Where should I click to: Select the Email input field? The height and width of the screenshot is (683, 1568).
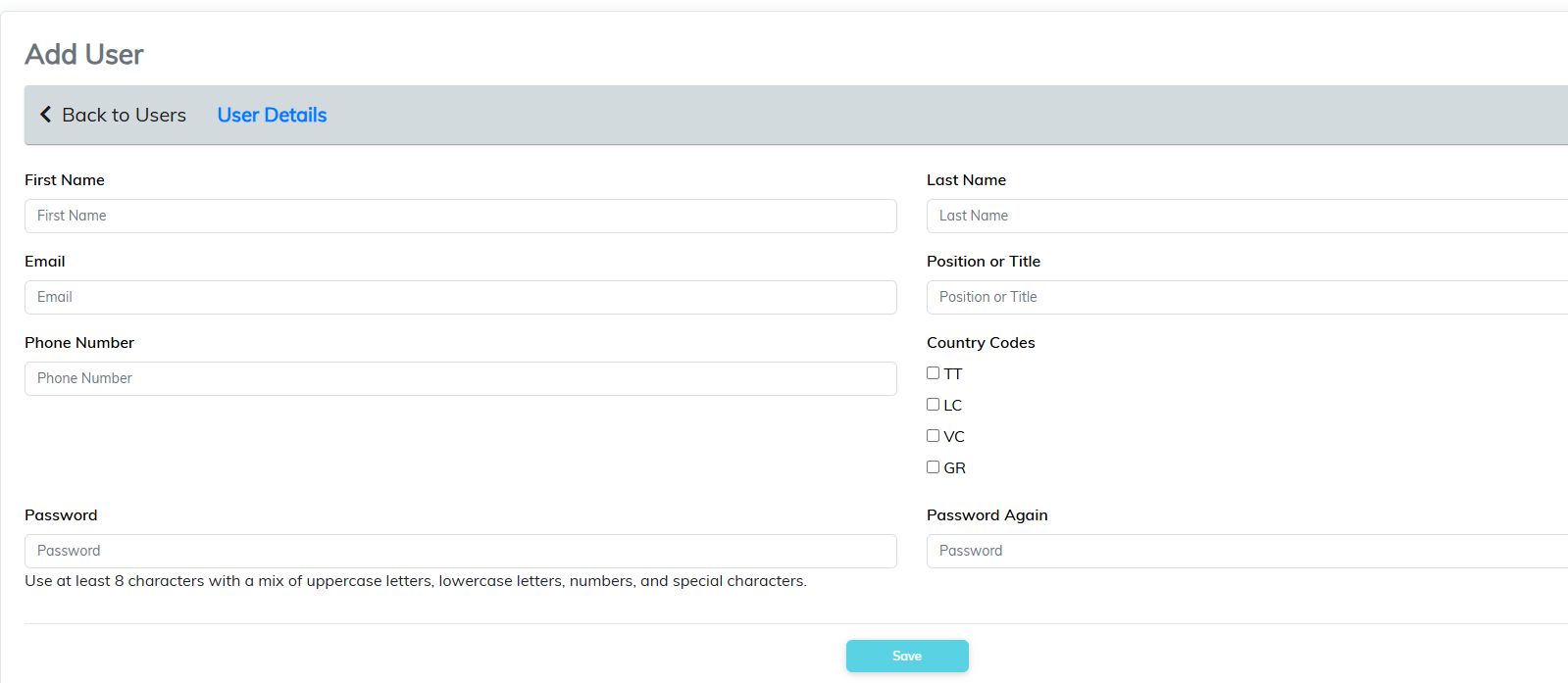tap(460, 297)
